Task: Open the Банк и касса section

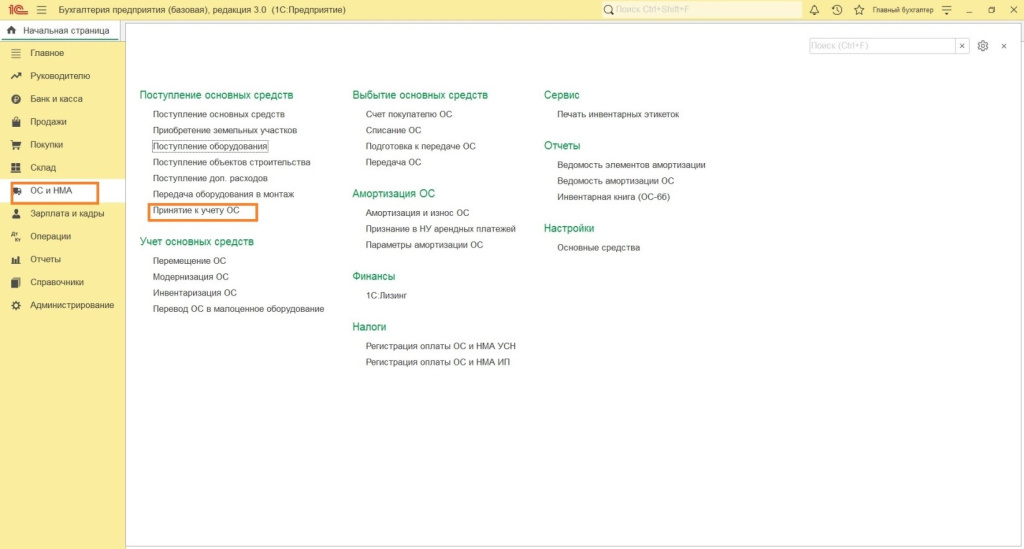Action: (x=56, y=99)
